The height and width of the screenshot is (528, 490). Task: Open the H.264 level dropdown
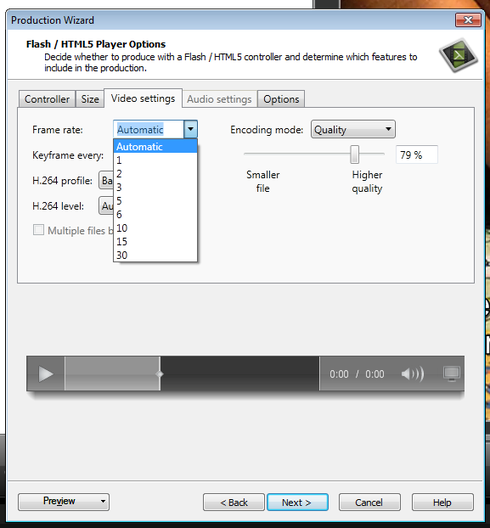(106, 206)
